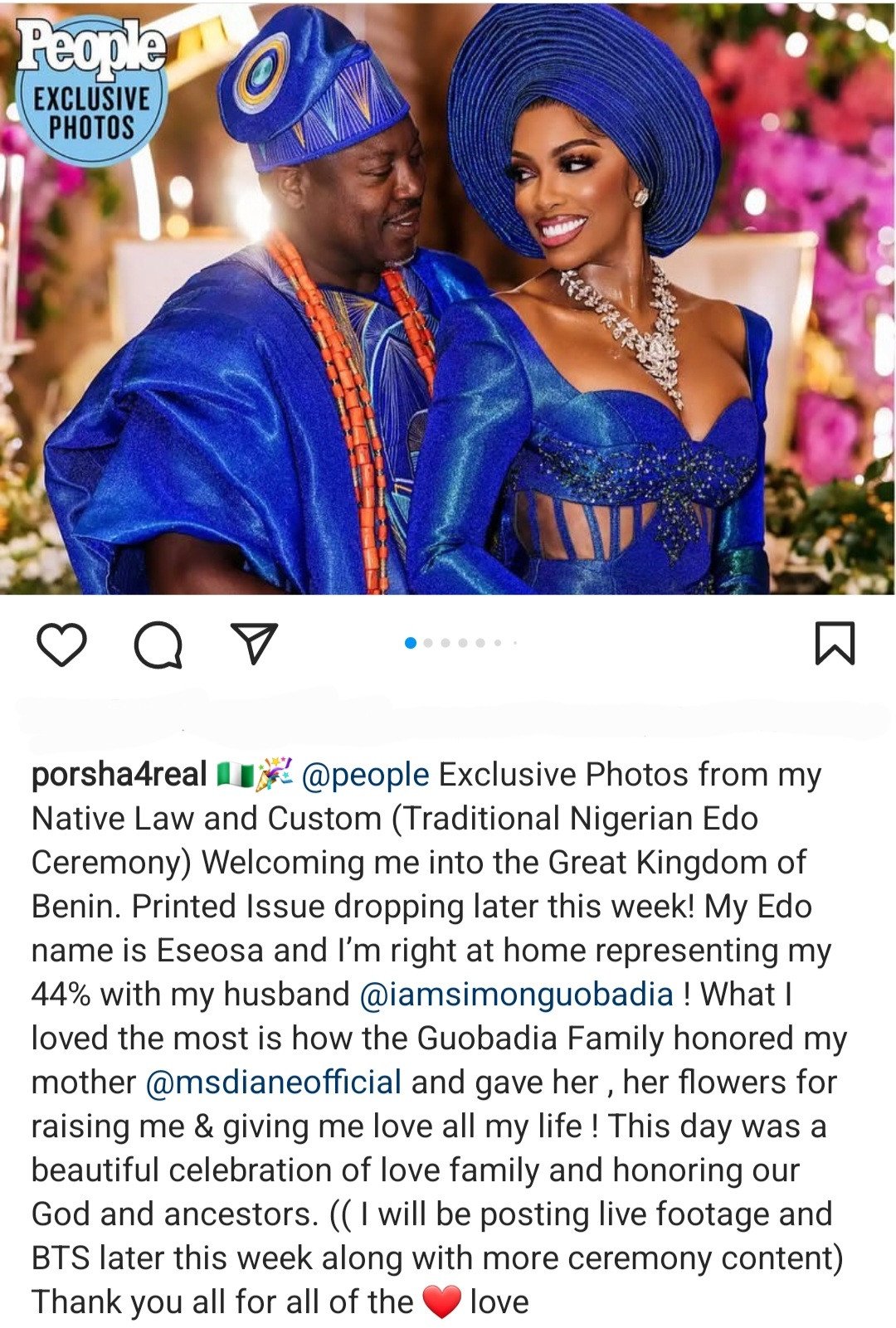Click the party popper emoji in the caption
The height and width of the screenshot is (1328, 896).
tap(274, 774)
